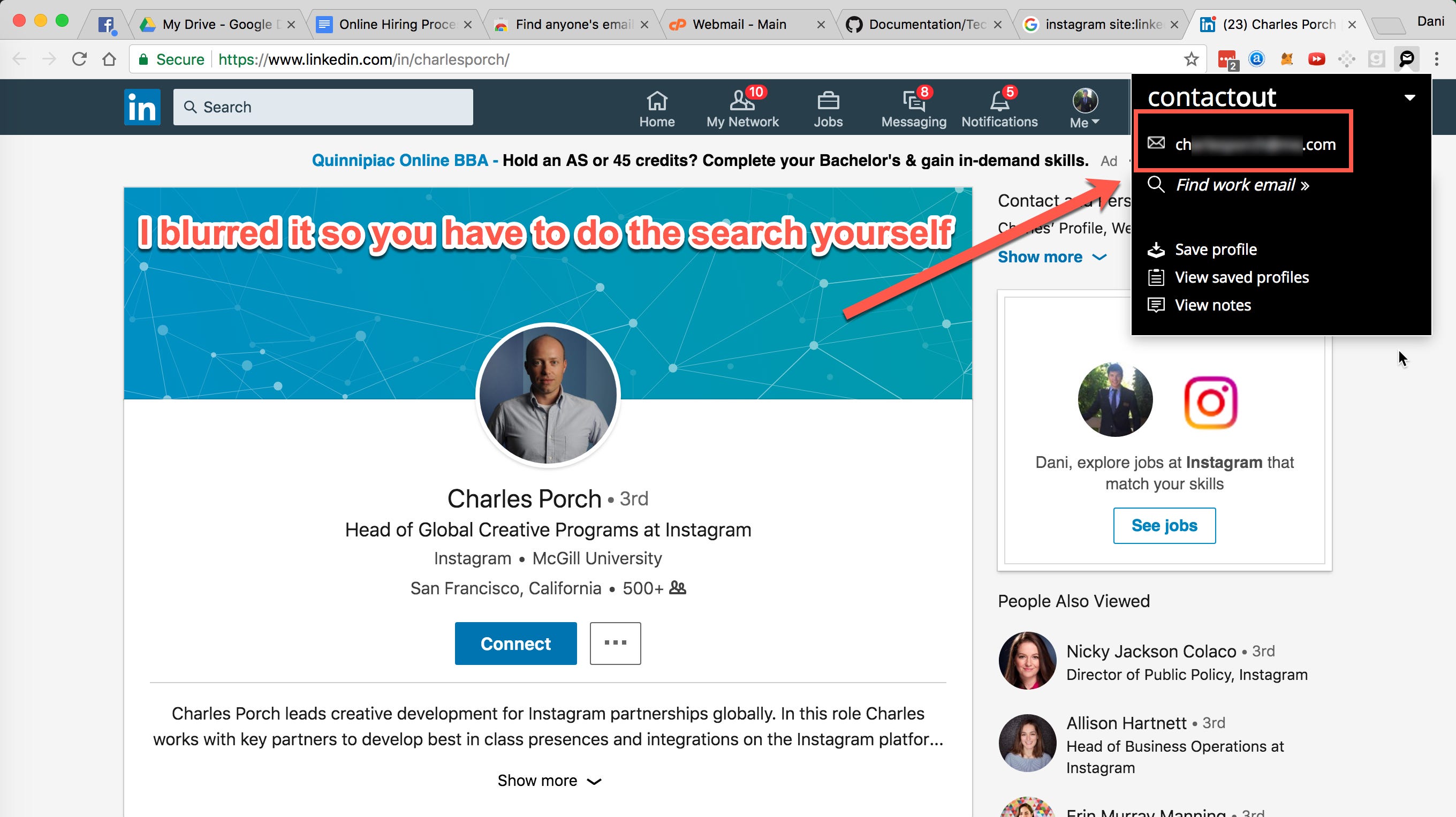Click the grey dotted extension icon

(1346, 59)
